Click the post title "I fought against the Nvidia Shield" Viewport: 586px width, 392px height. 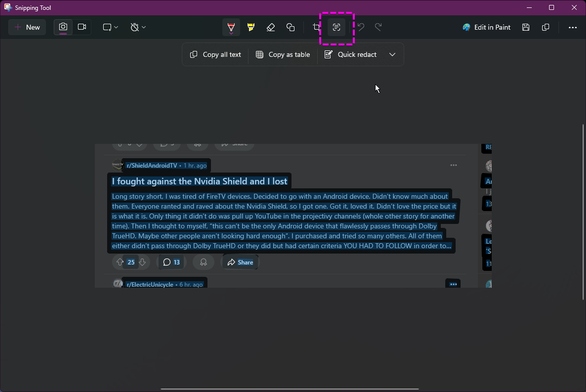coord(199,181)
